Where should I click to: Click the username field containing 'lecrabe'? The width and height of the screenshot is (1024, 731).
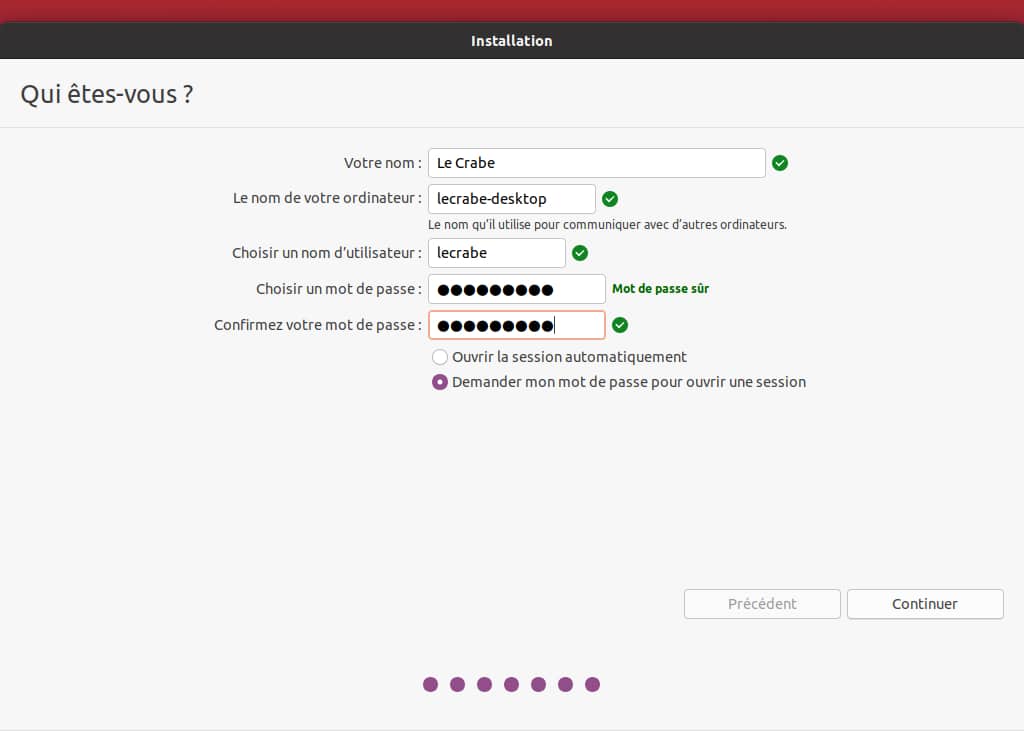[496, 253]
